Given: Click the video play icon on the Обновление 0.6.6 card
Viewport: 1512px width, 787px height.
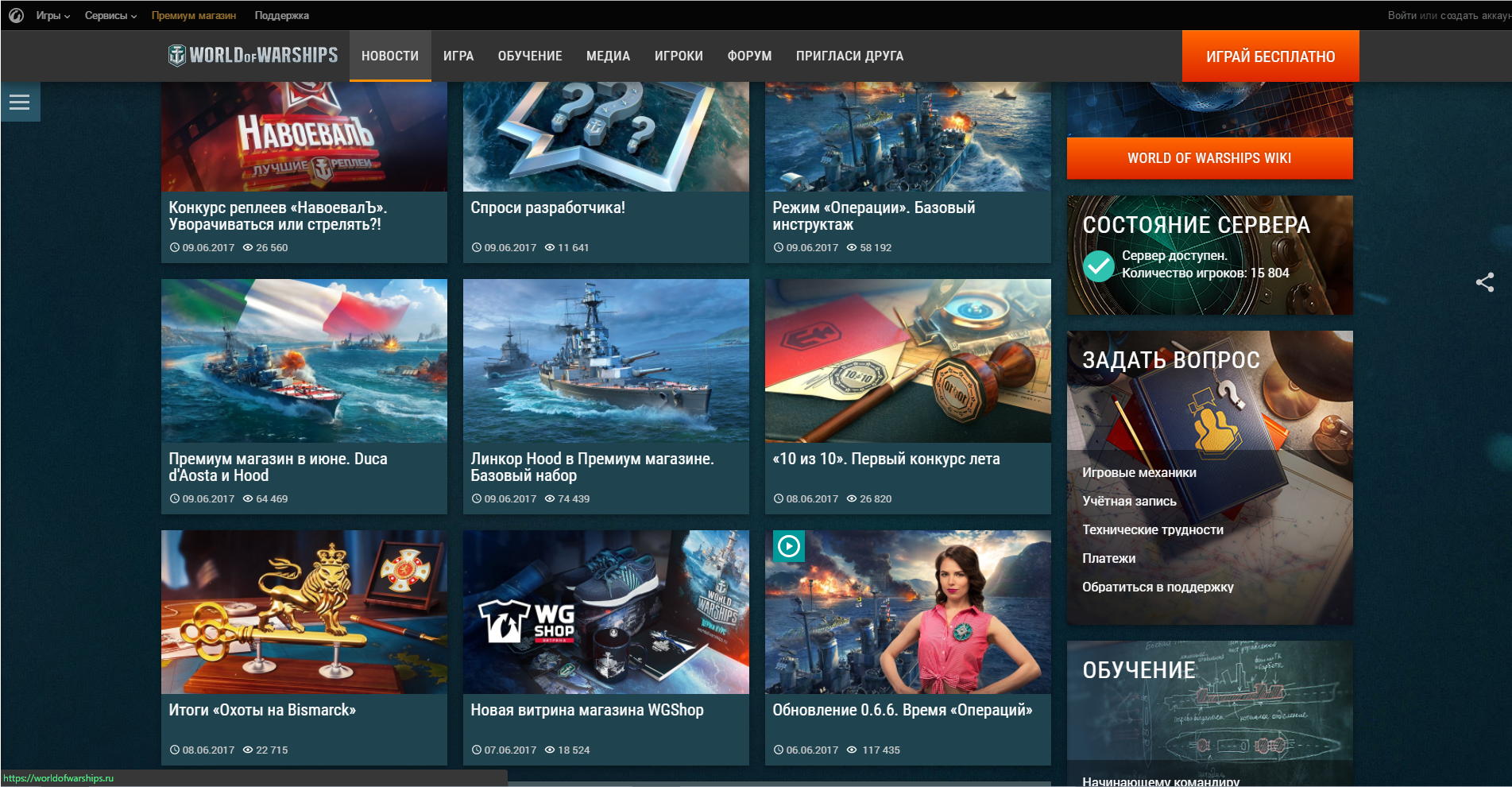Looking at the screenshot, I should tap(789, 546).
